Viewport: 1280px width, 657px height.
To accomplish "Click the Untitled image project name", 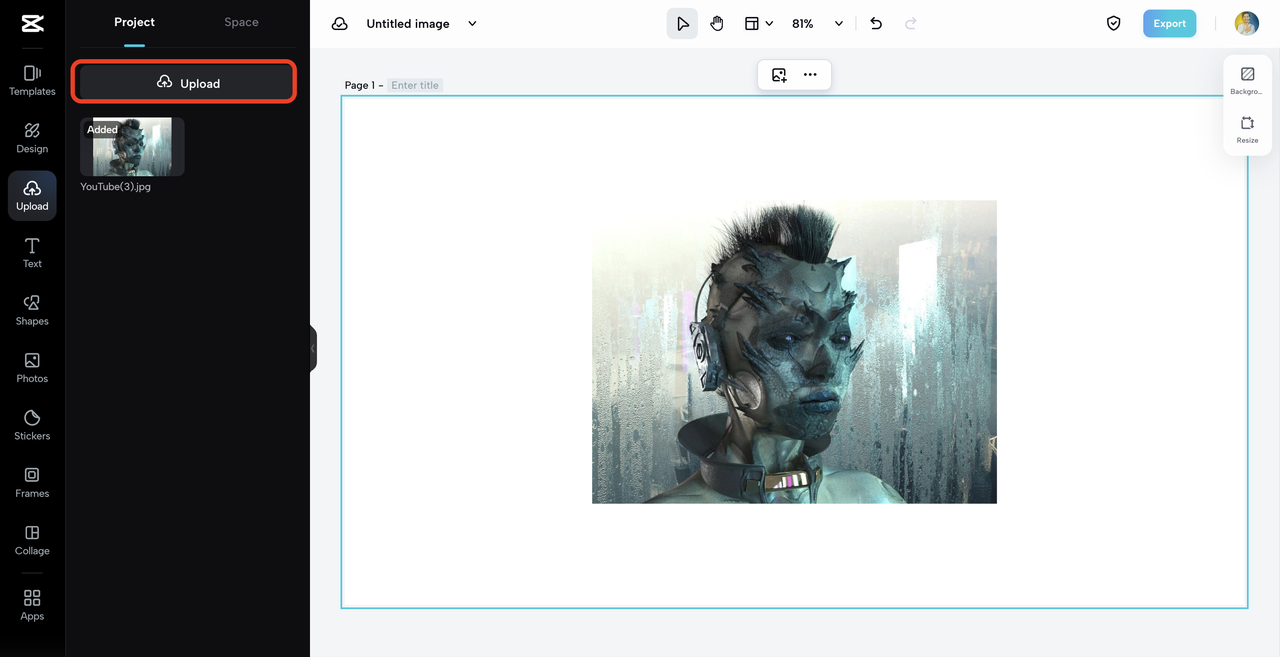I will click(408, 23).
